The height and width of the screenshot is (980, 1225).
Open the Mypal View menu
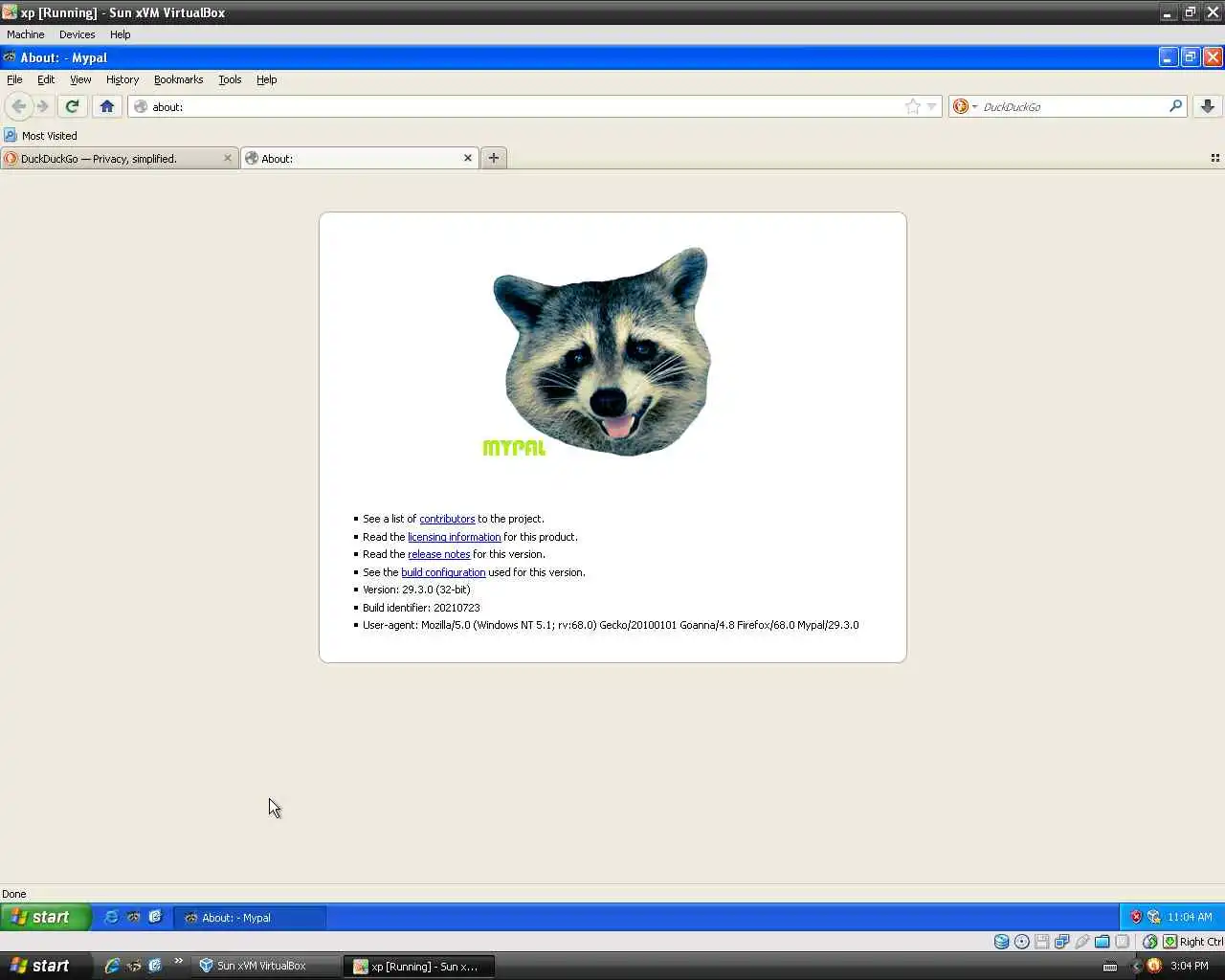click(x=80, y=79)
